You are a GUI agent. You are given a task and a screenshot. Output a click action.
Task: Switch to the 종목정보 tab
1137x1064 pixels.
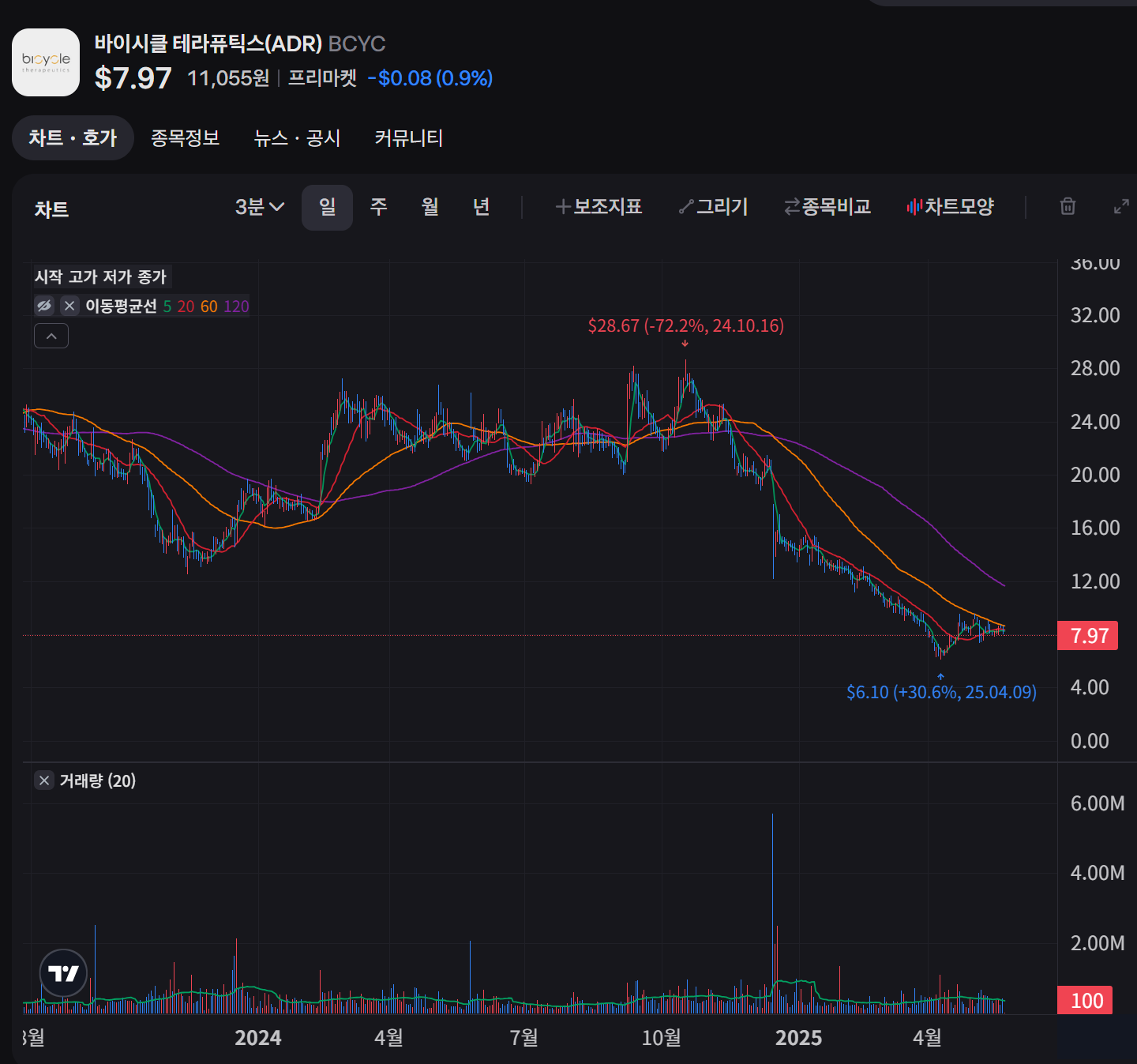pyautogui.click(x=186, y=138)
